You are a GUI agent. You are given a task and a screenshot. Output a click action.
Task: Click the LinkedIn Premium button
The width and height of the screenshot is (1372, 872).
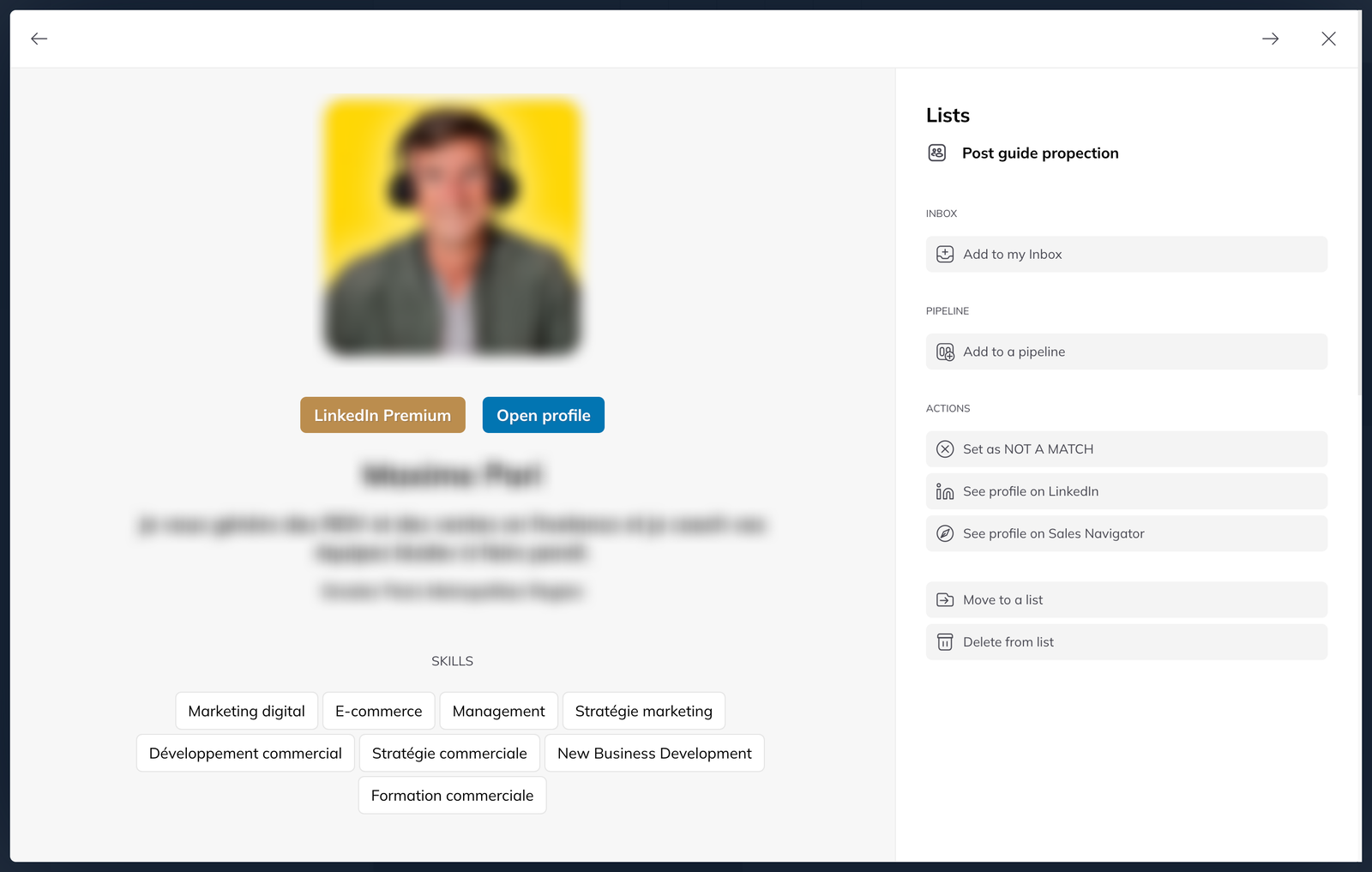(x=382, y=415)
